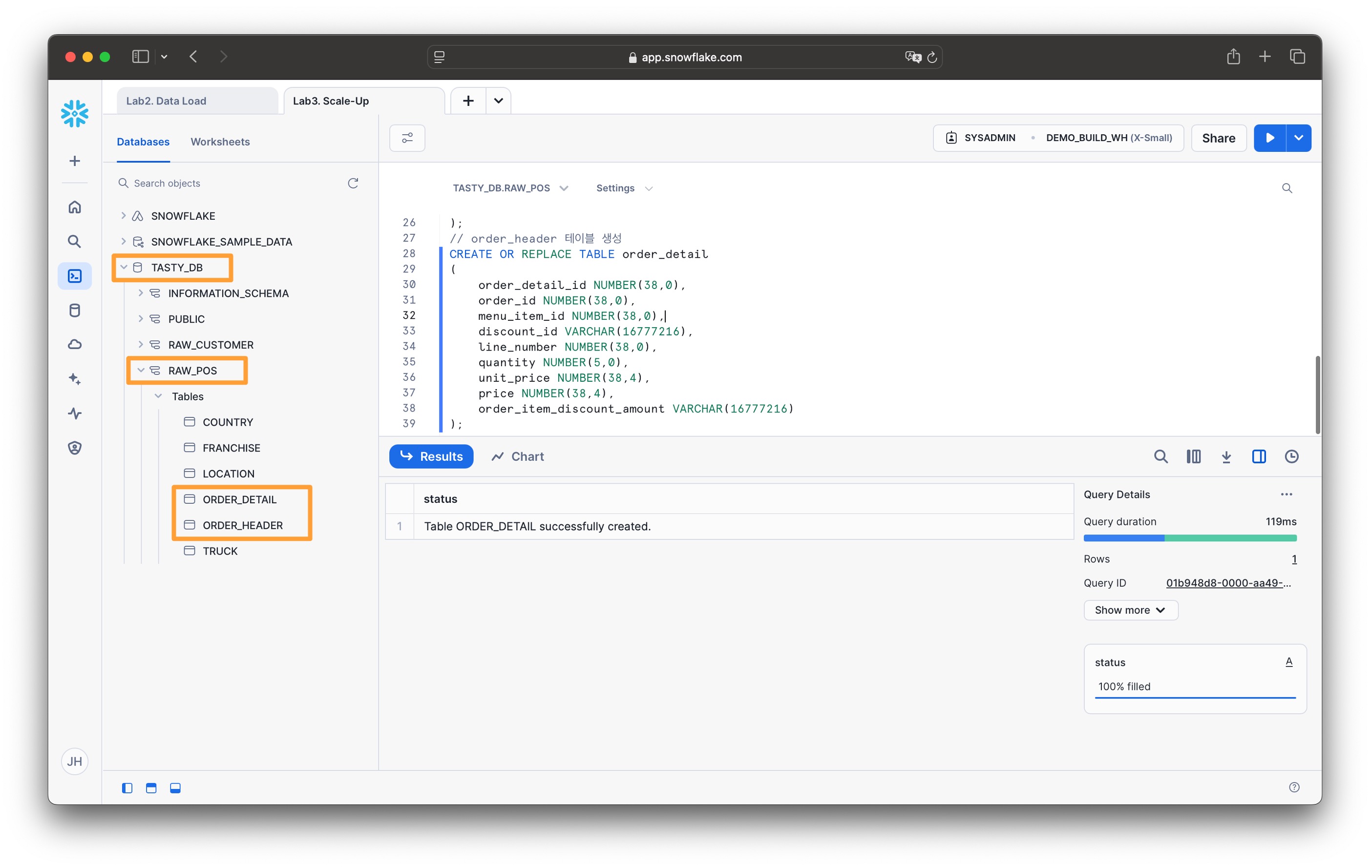Screen dimensions: 1372x868
Task: Click the worksheet filter settings icon
Action: [x=407, y=138]
